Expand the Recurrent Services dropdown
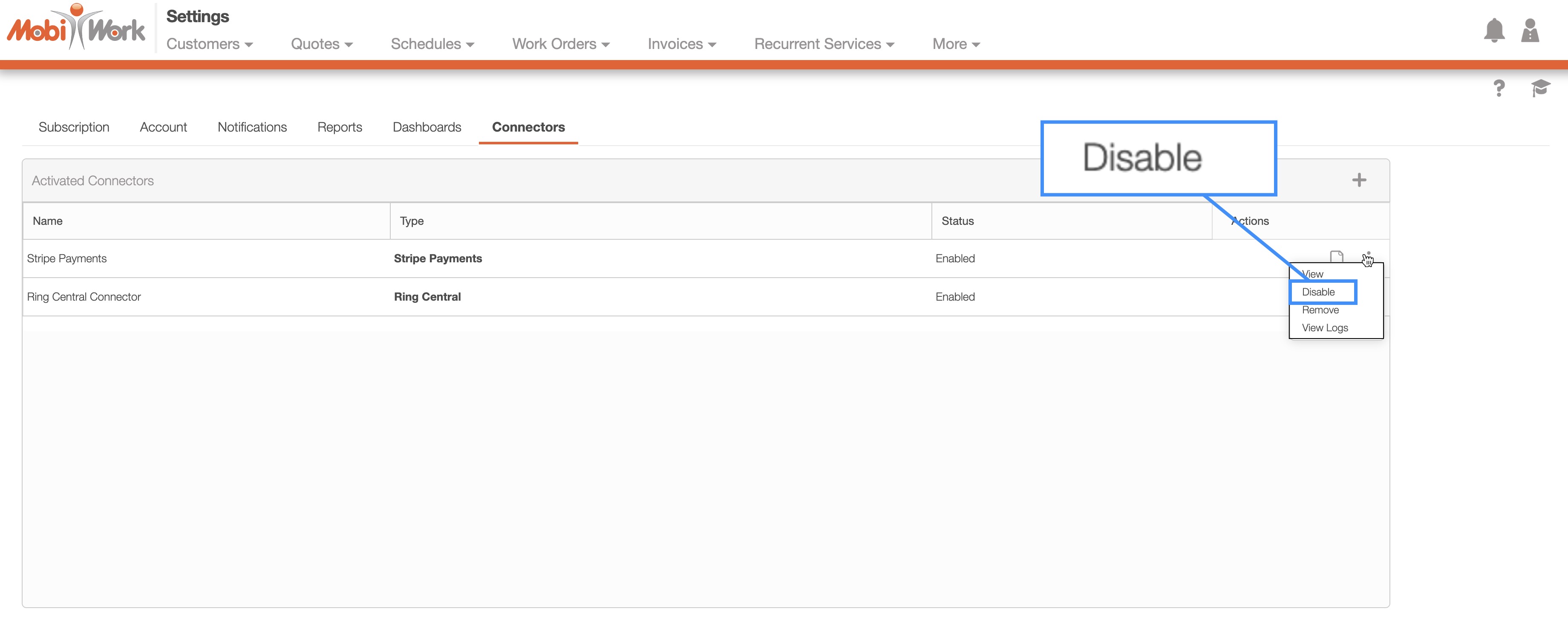Screen dimensions: 1568x620 pyautogui.click(x=824, y=44)
